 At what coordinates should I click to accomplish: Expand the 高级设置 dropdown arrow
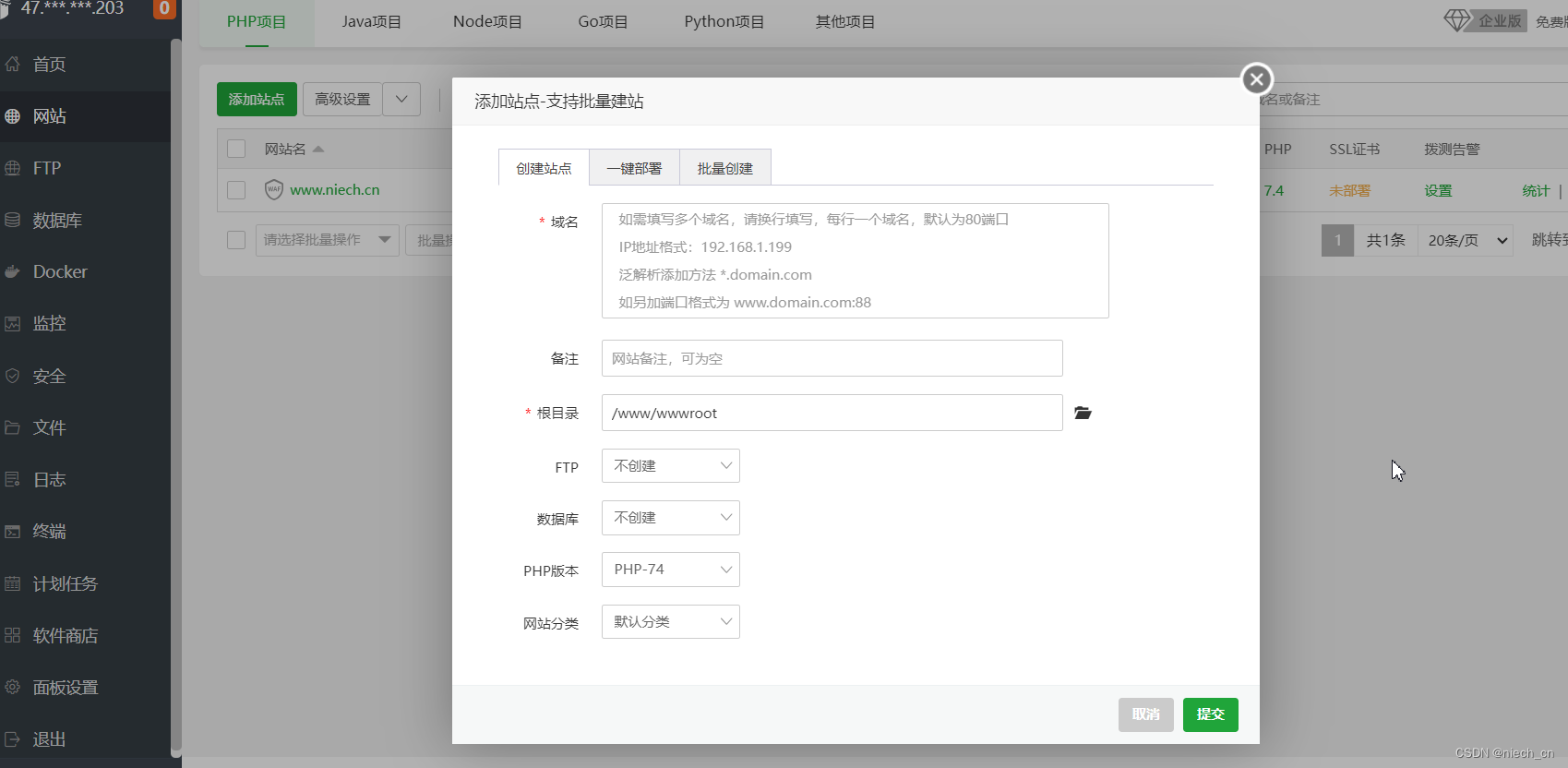(x=401, y=99)
